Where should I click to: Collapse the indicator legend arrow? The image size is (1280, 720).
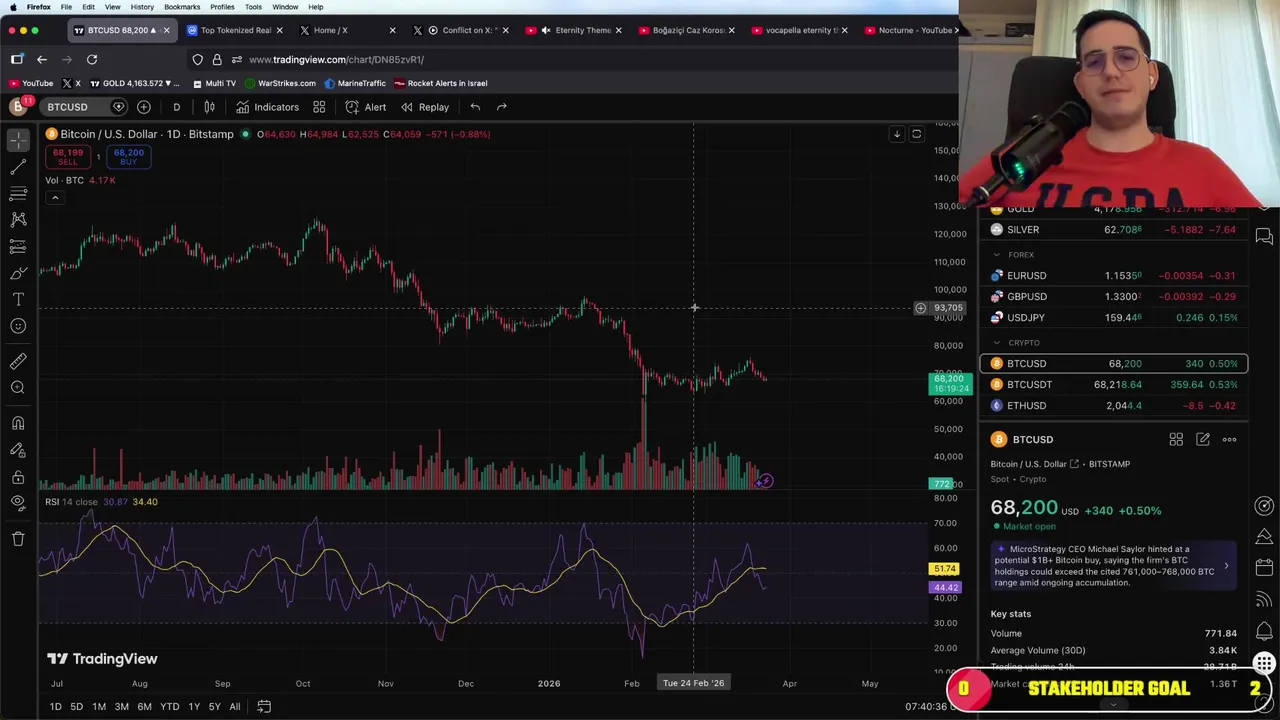(55, 198)
